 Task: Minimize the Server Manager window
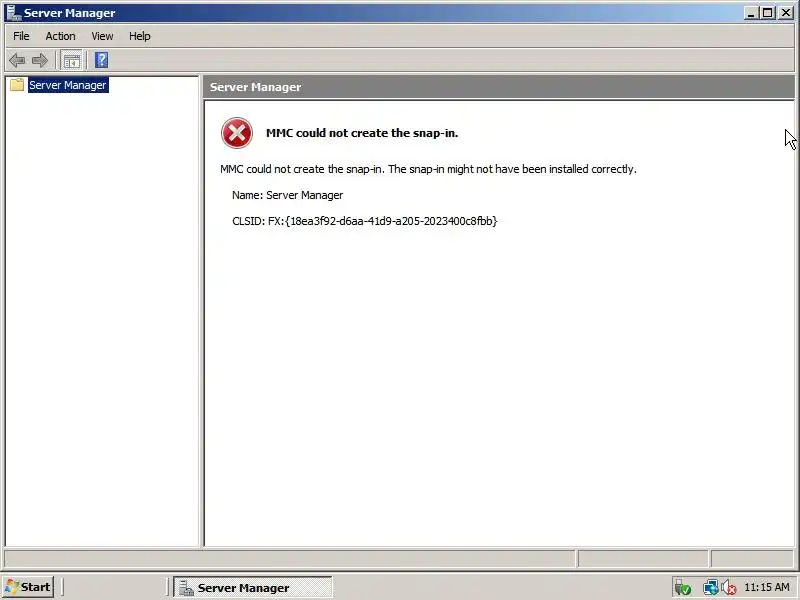pos(751,13)
